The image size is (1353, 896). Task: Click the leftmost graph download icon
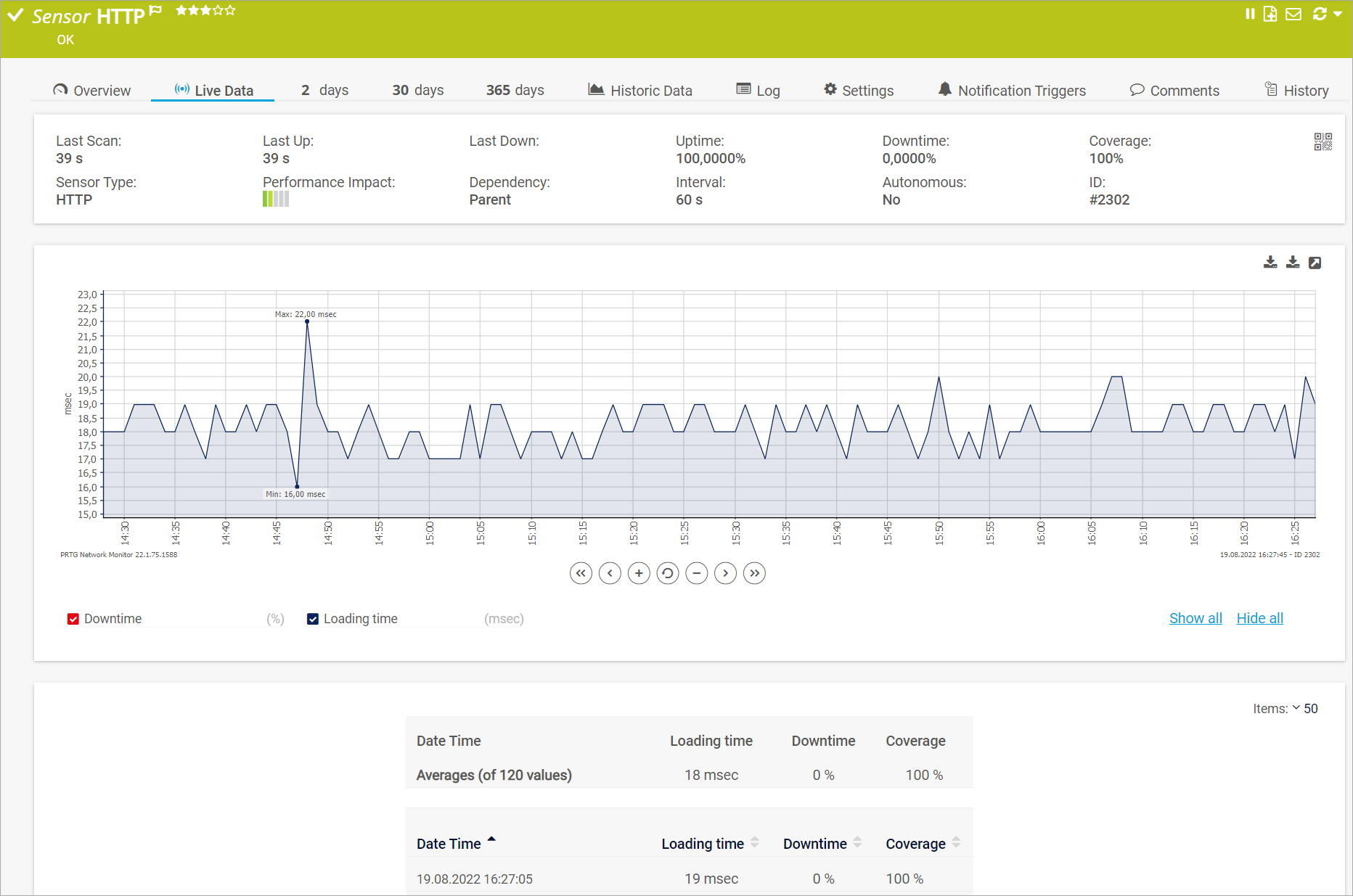pos(1270,262)
